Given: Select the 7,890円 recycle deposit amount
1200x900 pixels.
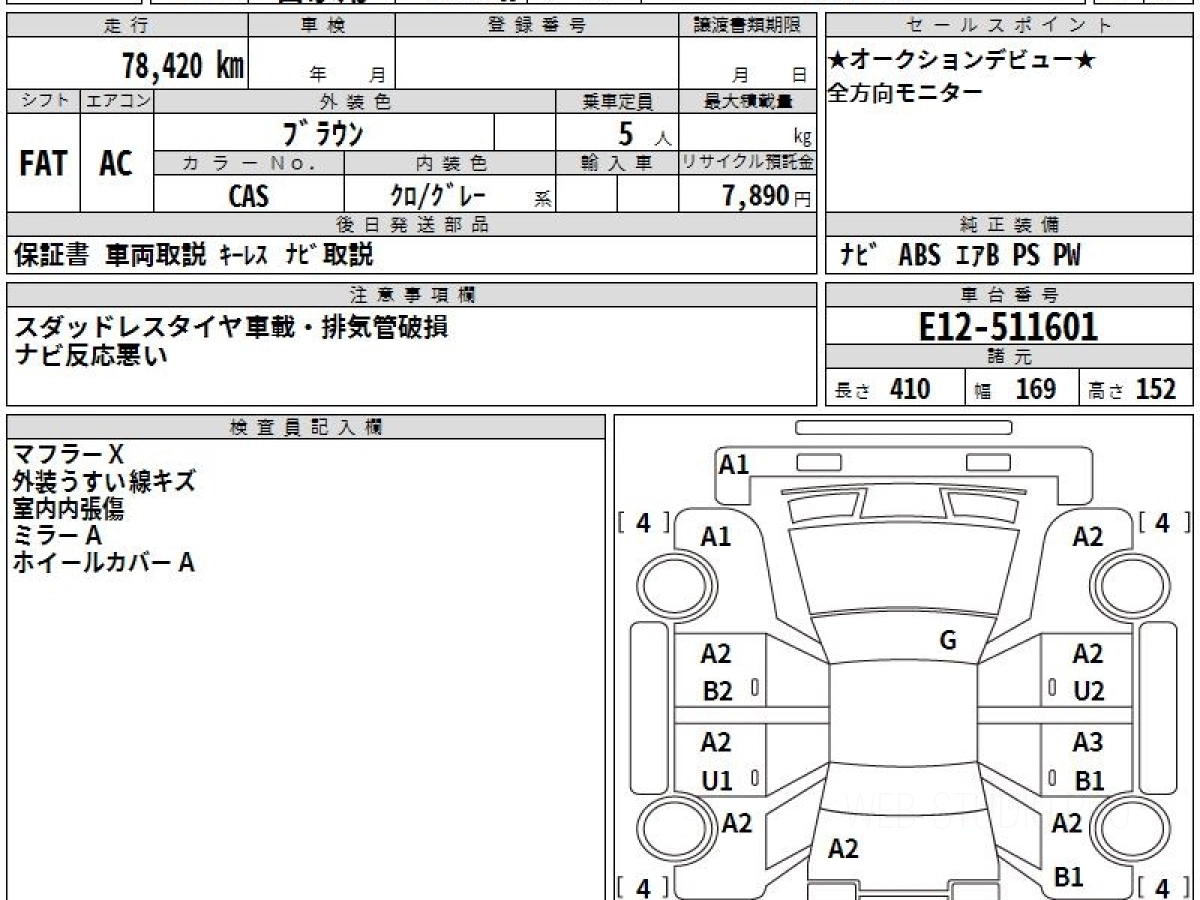Looking at the screenshot, I should [x=767, y=195].
